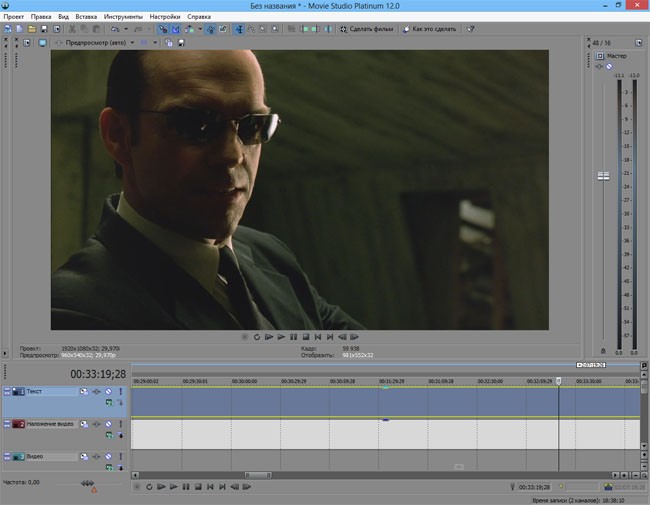Image resolution: width=650 pixels, height=505 pixels.
Task: Cut selection with the scissors icon
Action: pyautogui.click(x=72, y=29)
